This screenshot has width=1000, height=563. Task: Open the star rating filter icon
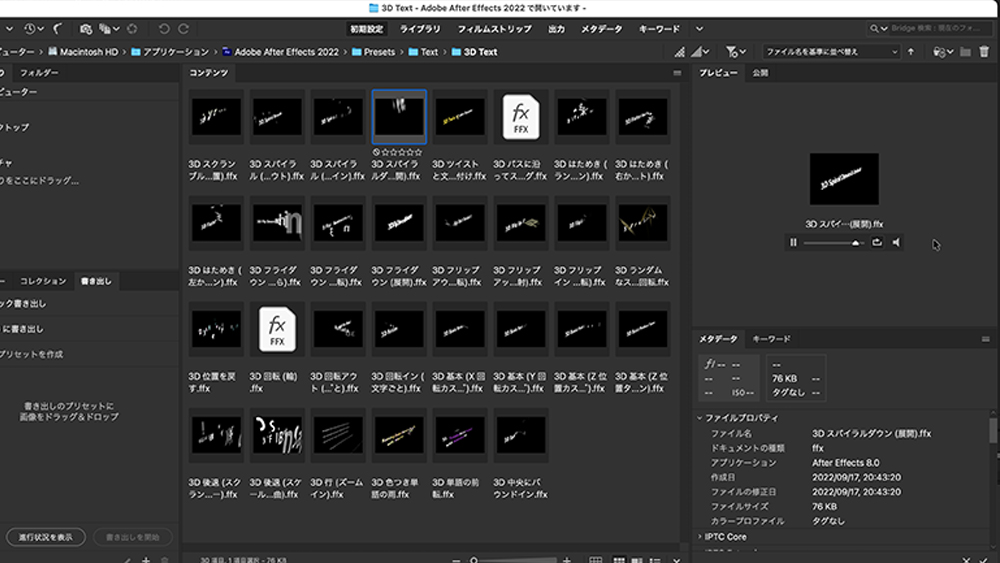(733, 52)
